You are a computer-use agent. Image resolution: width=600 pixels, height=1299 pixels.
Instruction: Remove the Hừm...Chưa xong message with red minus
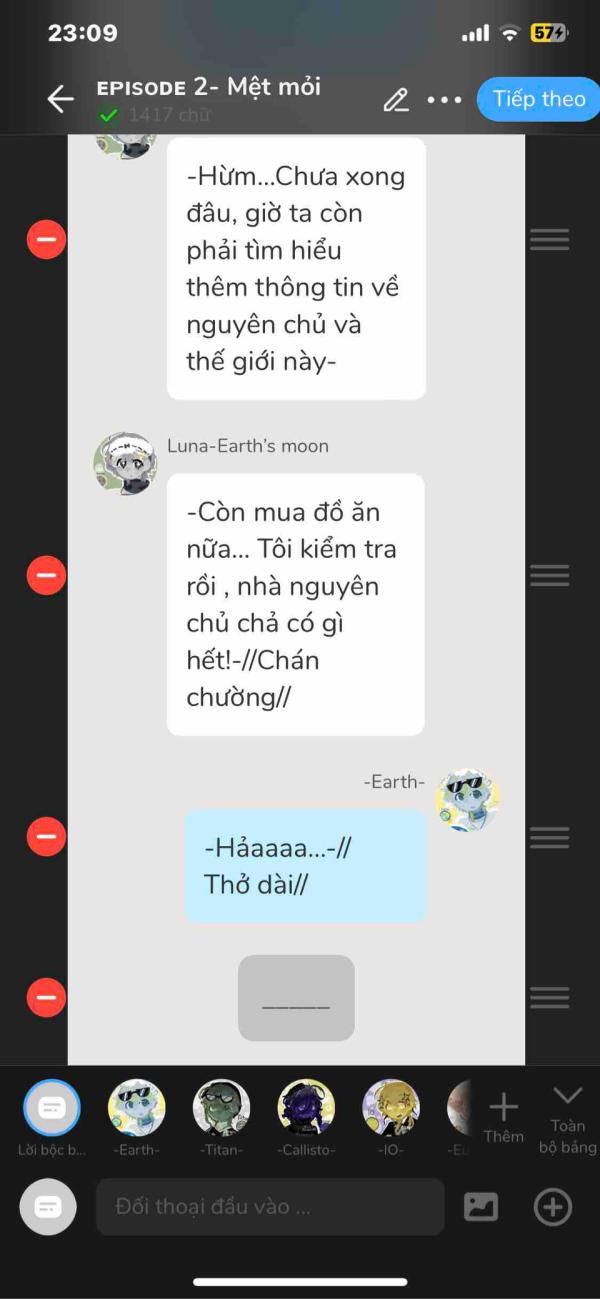[46, 240]
